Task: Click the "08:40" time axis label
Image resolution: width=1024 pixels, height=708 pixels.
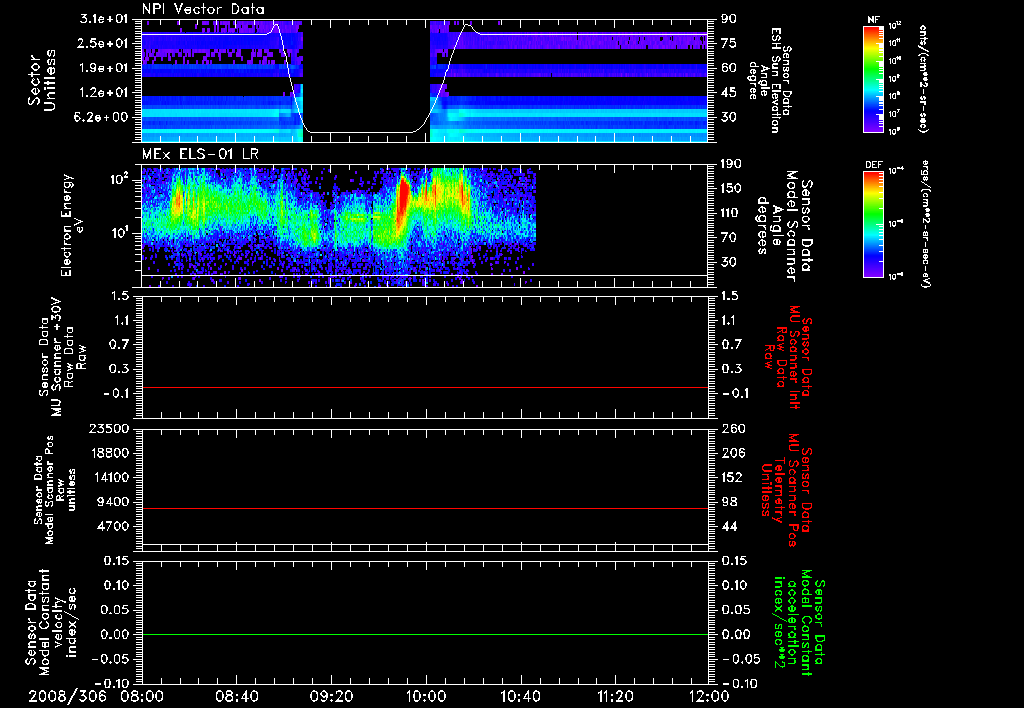Action: pos(236,696)
